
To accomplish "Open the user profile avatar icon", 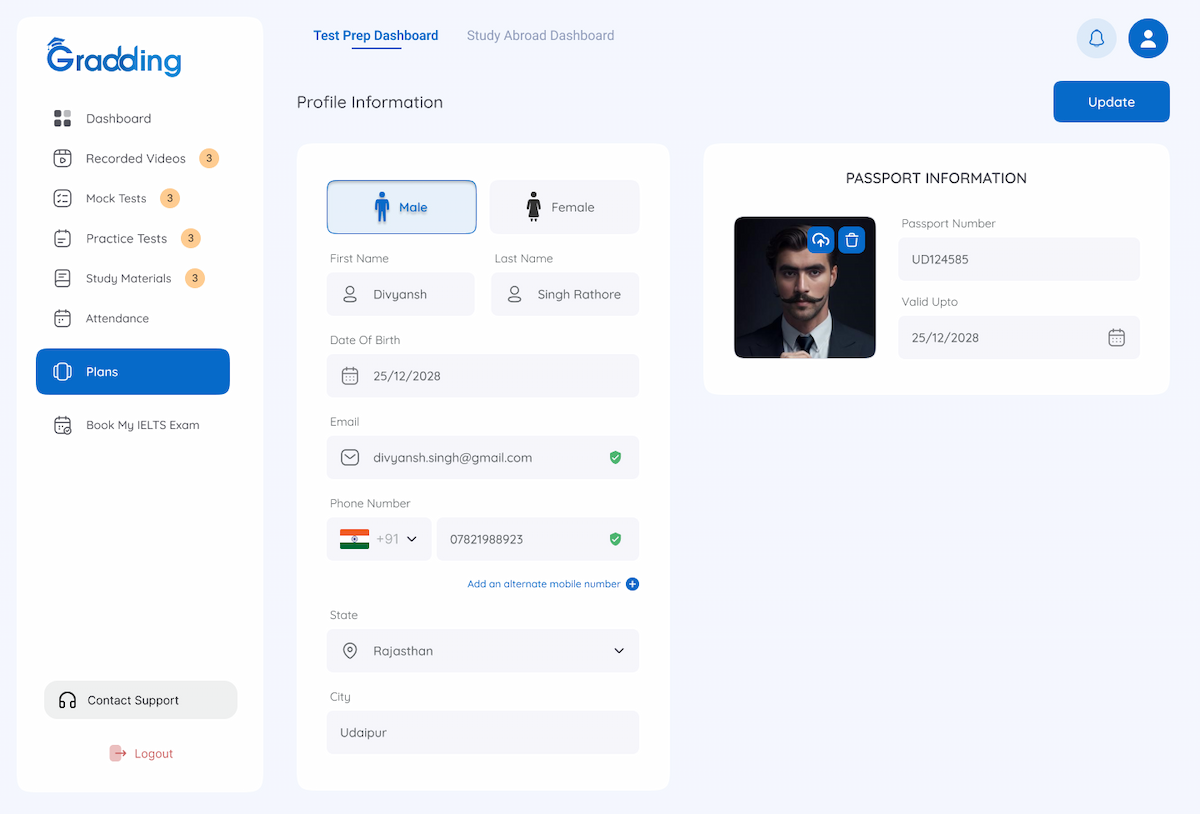I will 1148,39.
